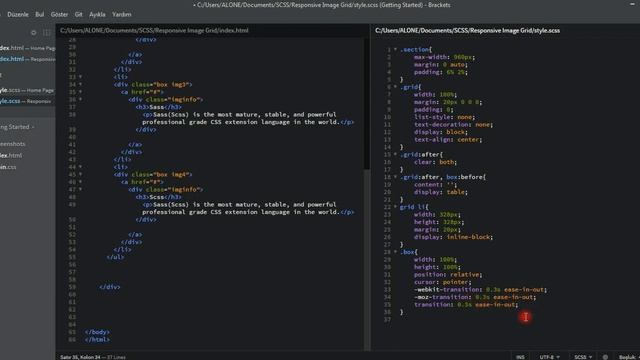
Task: Select index.html — Home Page working file
Action: click(27, 48)
